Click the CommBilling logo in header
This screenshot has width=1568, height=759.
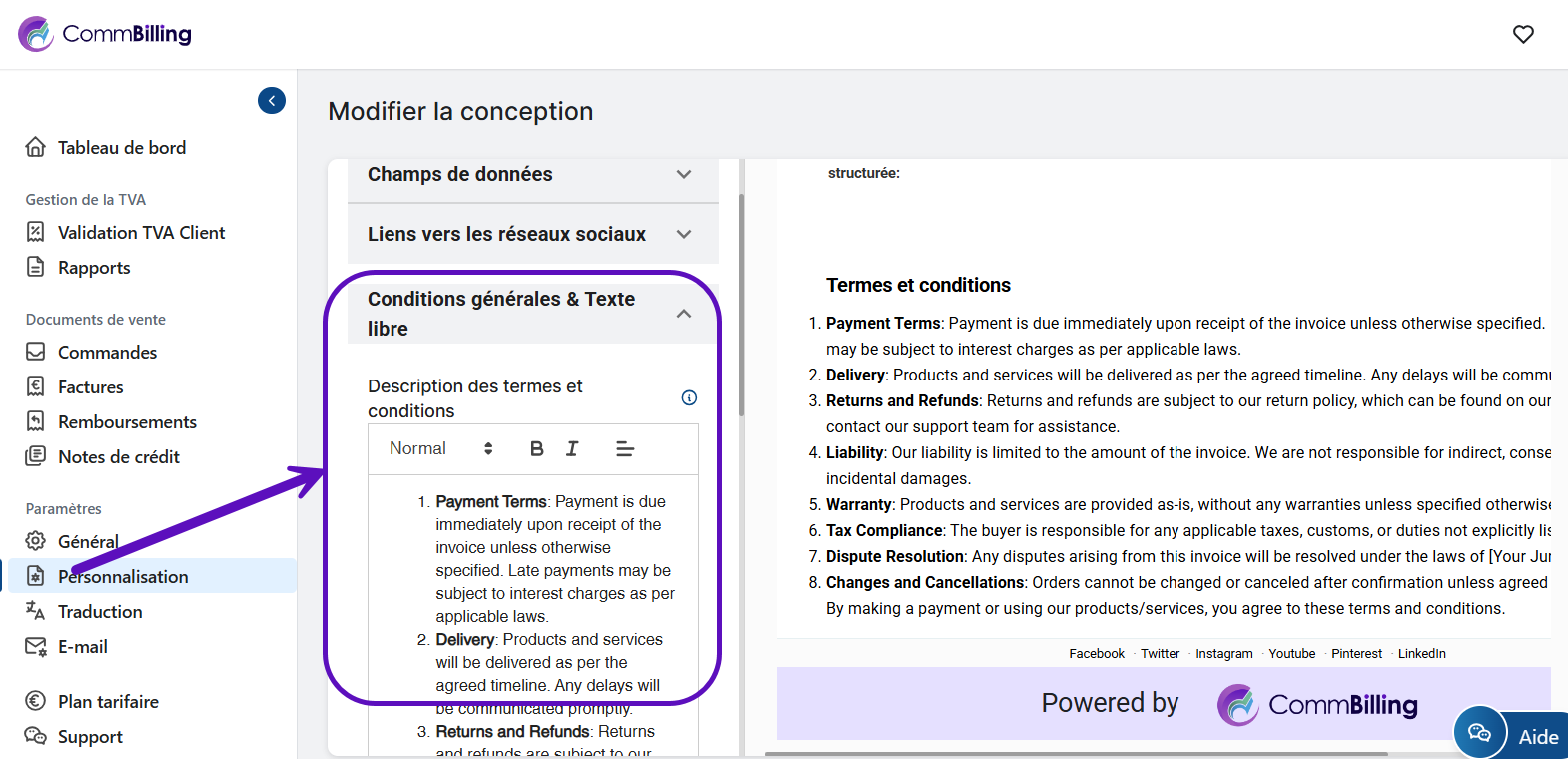pos(106,34)
